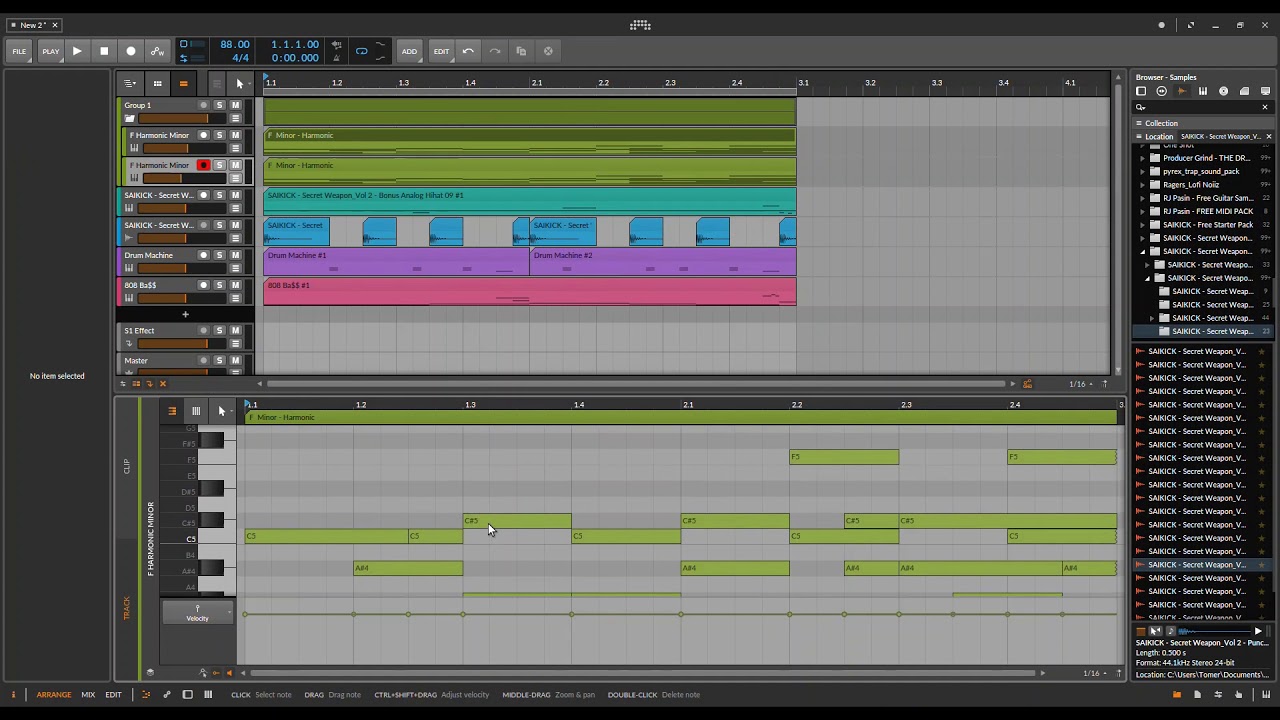This screenshot has width=1280, height=720.
Task: Switch to clip launcher view icon in arranger
Action: [x=157, y=83]
